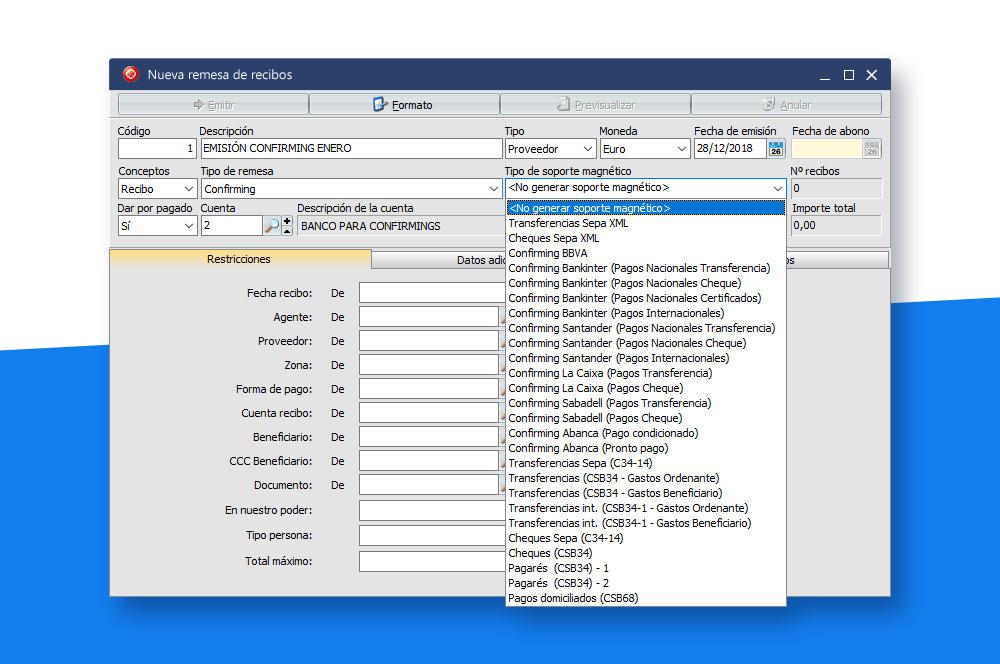Choose Transferencias Sepa XML option
The width and height of the screenshot is (1000, 664).
point(568,223)
